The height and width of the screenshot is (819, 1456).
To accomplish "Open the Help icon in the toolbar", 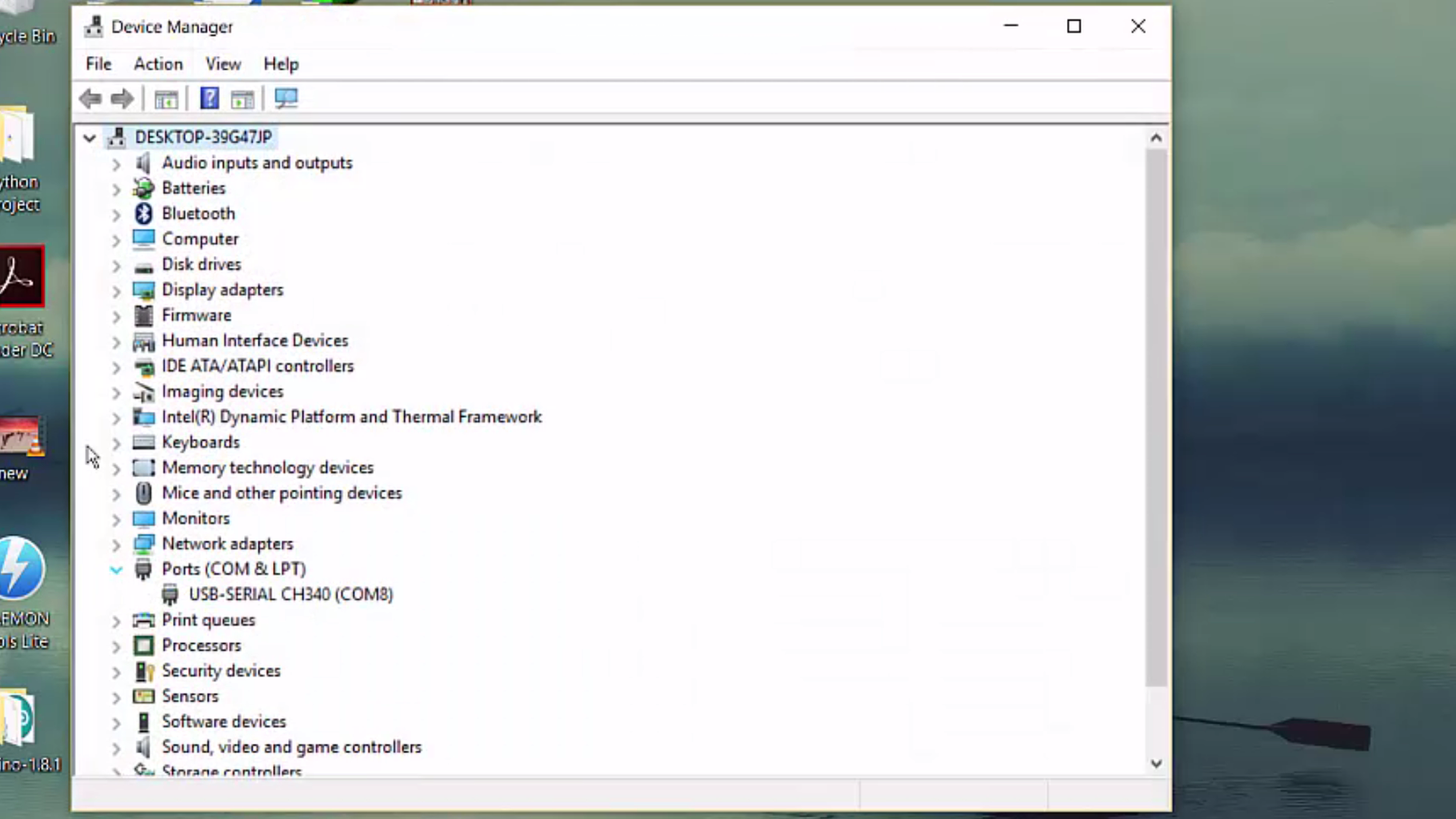I will 208,98.
